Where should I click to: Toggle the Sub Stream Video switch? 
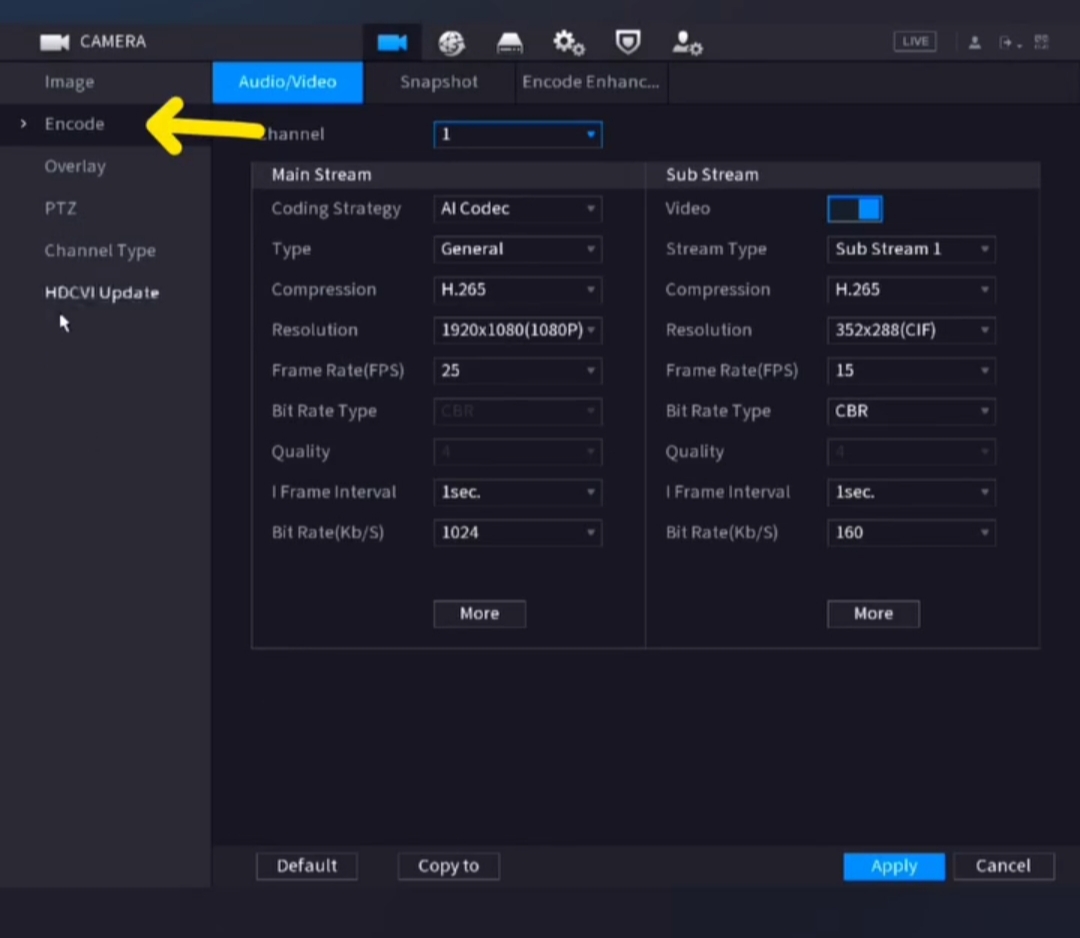pyautogui.click(x=855, y=209)
